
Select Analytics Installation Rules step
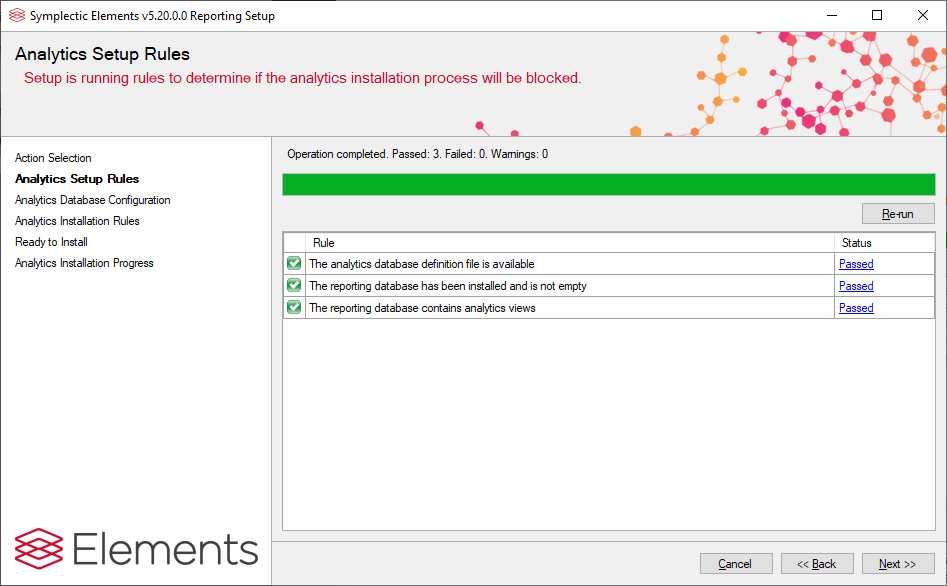pos(77,221)
